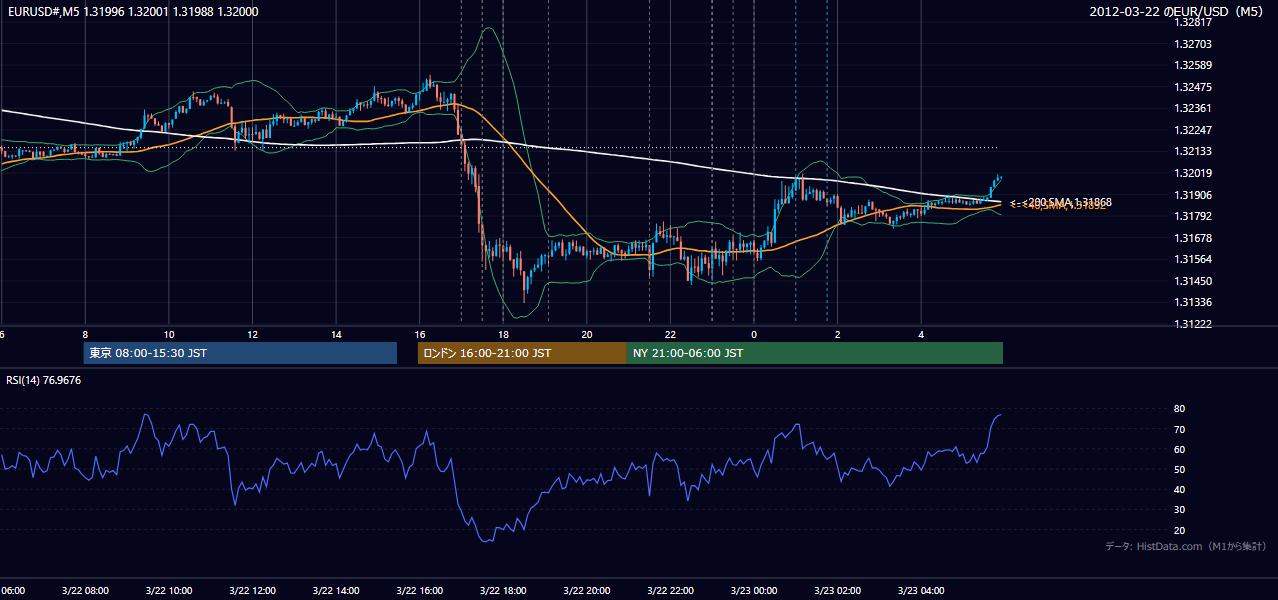Click the 3/22 16:00 bottom time label
The height and width of the screenshot is (600, 1278).
tap(419, 591)
